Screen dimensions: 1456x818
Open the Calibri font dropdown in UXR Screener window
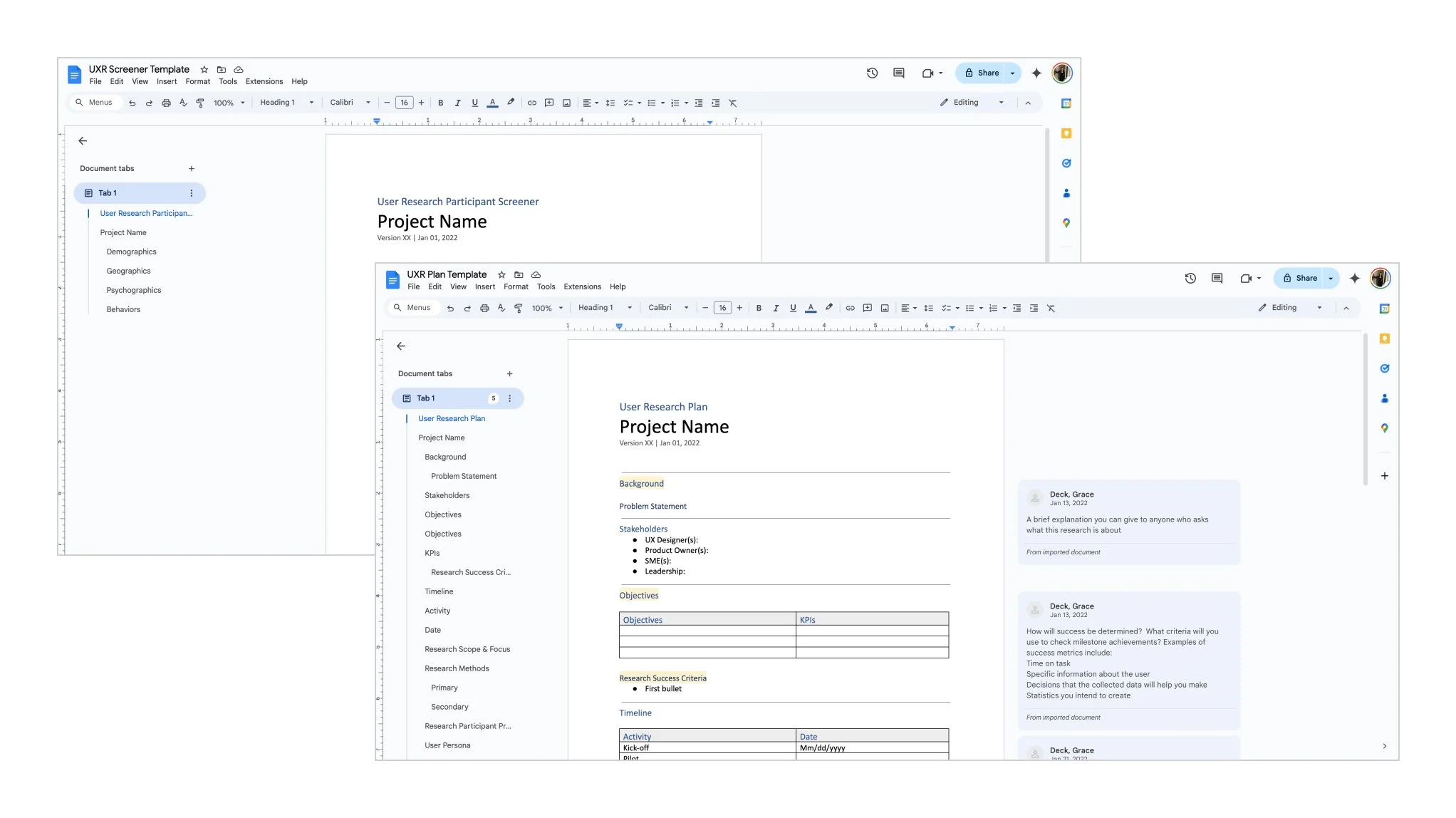point(350,103)
